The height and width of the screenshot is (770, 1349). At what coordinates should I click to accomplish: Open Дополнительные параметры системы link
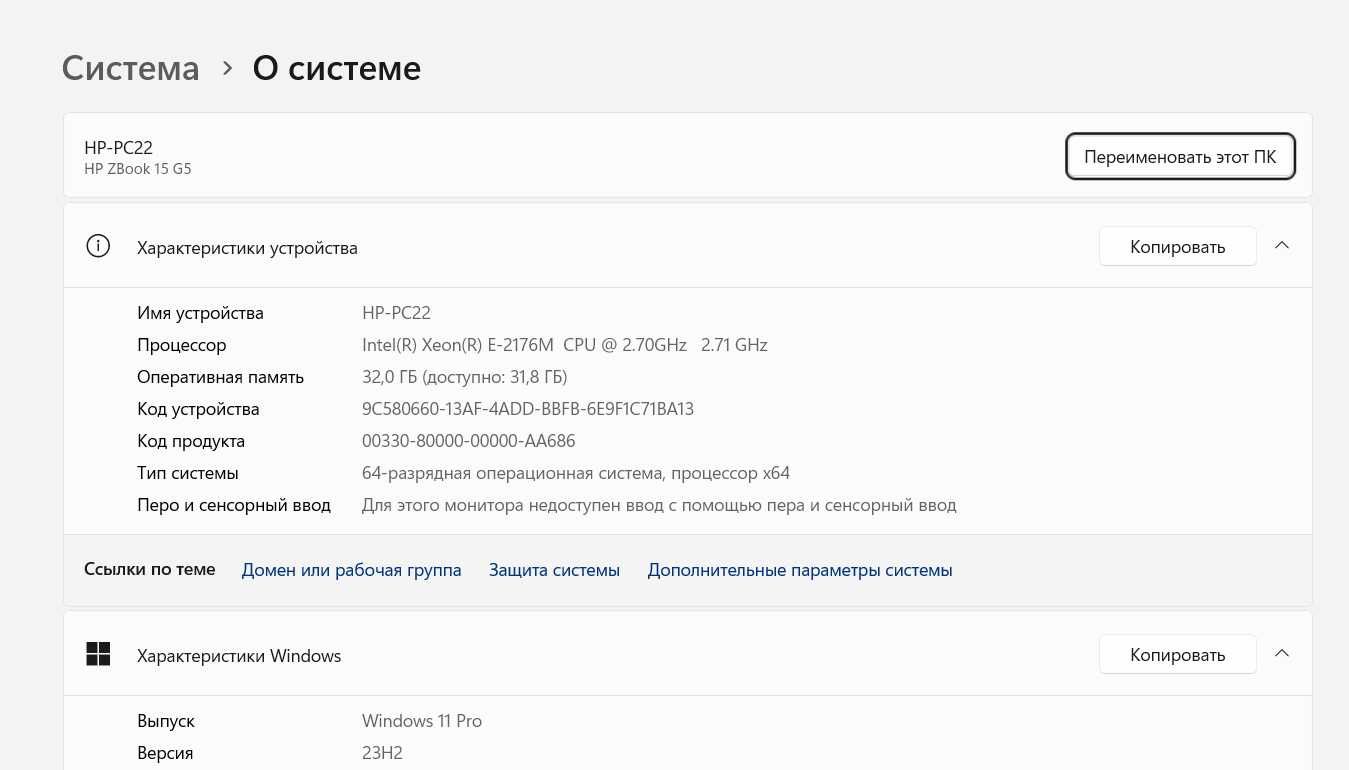[800, 570]
